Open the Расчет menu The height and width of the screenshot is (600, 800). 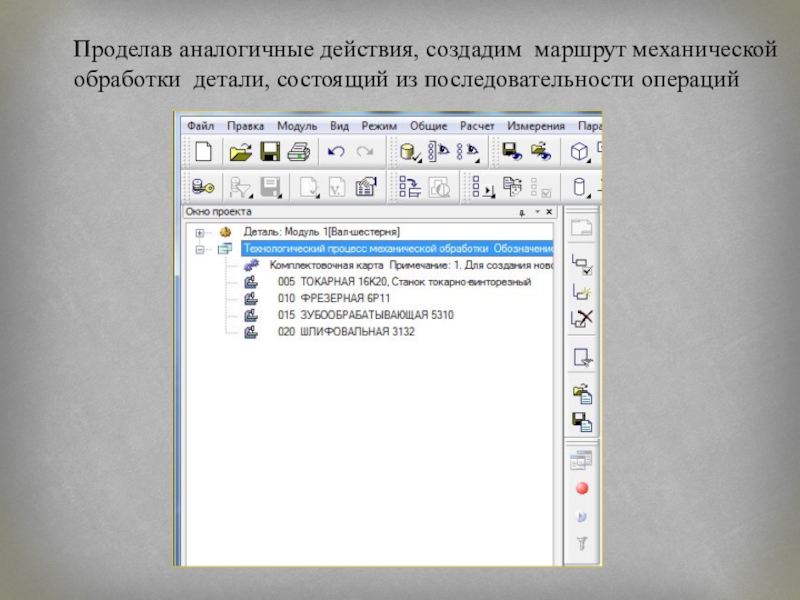[x=477, y=126]
